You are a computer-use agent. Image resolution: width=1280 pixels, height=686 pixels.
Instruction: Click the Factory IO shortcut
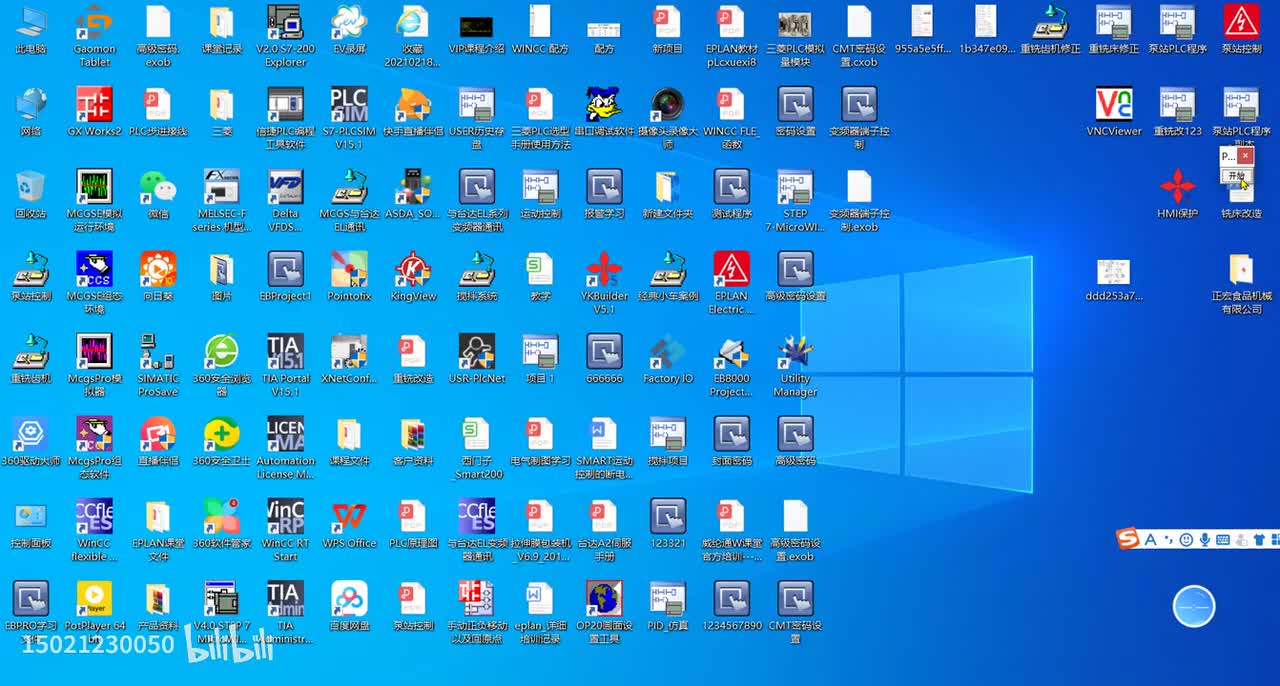click(x=668, y=353)
